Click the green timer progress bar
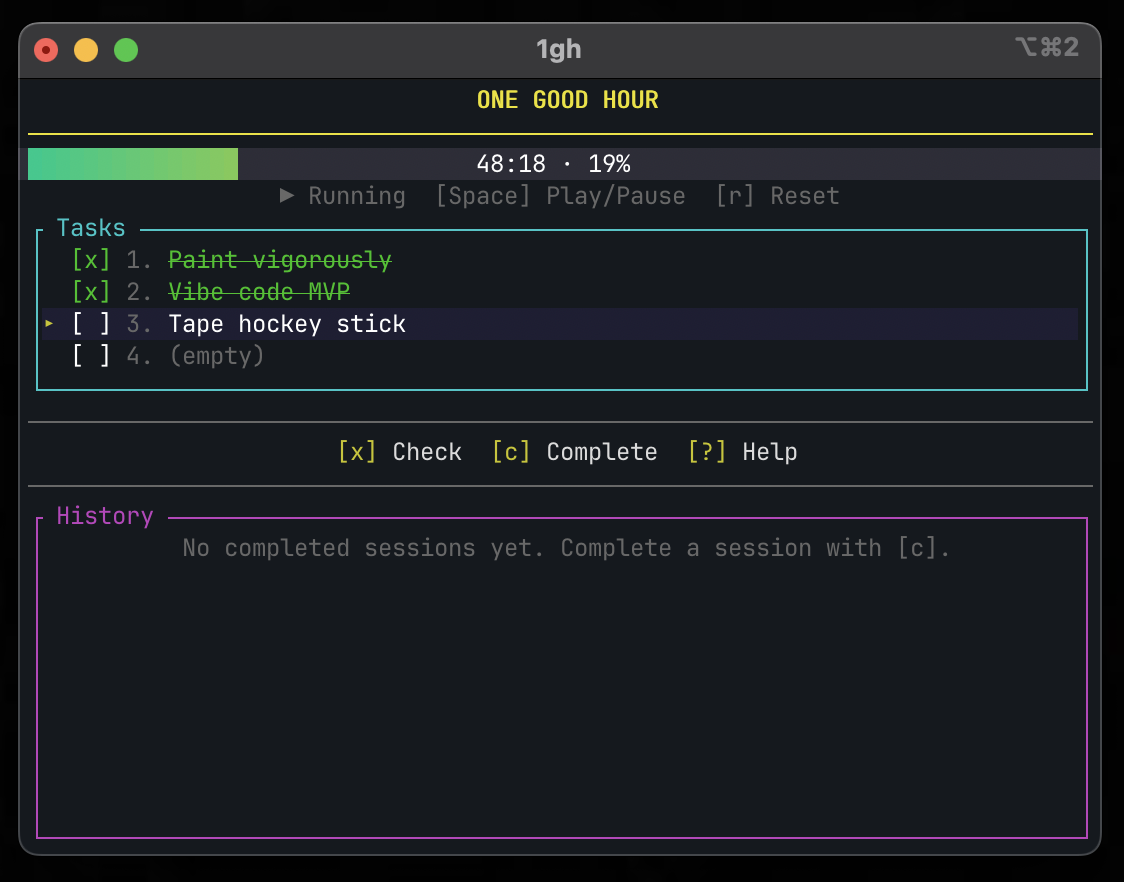 tap(130, 163)
